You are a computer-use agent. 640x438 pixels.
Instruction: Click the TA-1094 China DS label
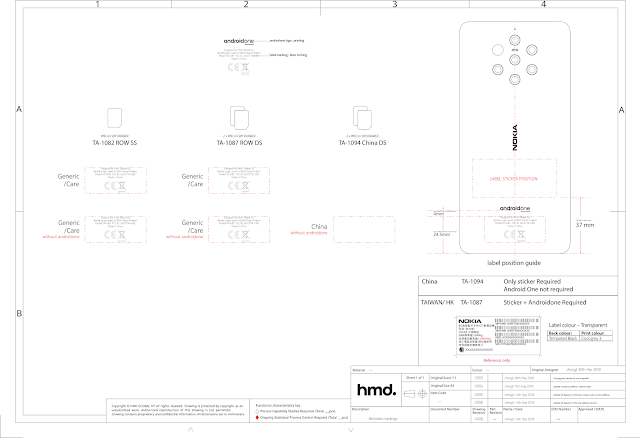[x=362, y=143]
